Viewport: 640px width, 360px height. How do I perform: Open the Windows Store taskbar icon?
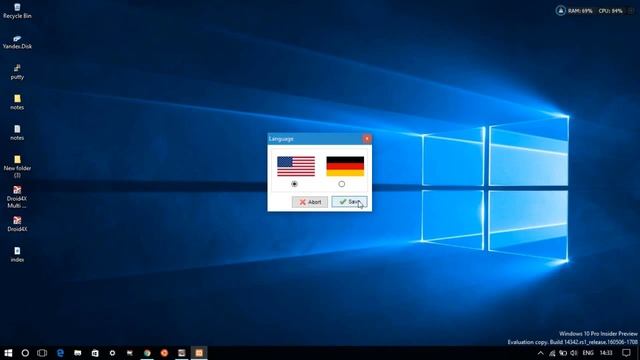click(95, 353)
